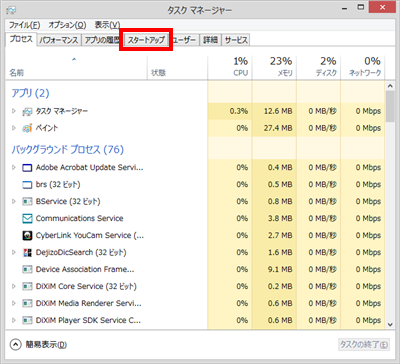400x364 pixels.
Task: Switch to the 詳細 tab
Action: point(210,40)
